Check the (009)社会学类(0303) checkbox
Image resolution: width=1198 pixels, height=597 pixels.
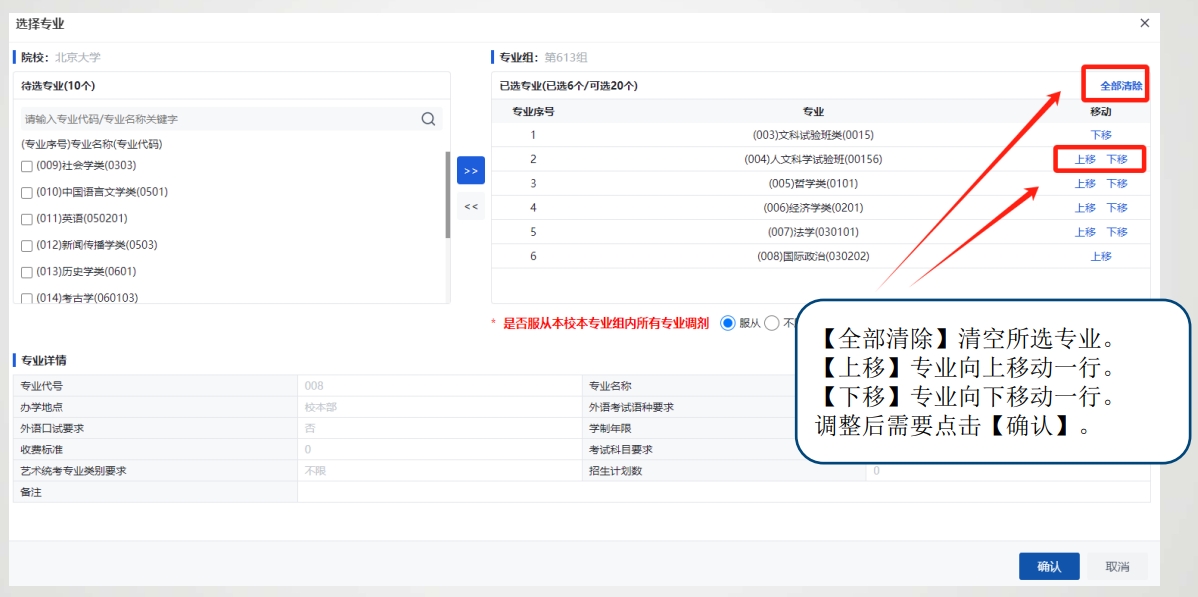27,167
